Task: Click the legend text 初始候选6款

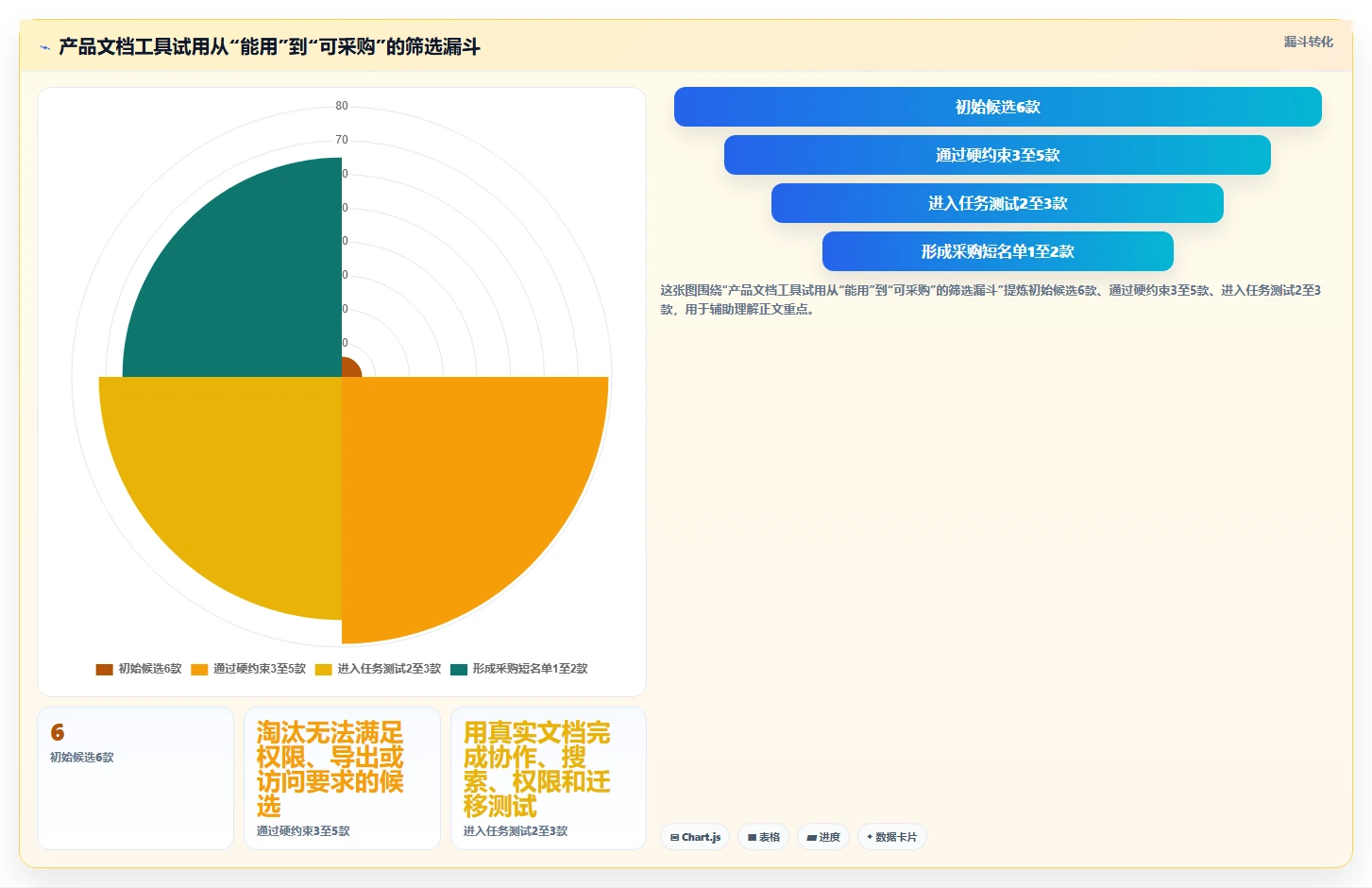Action: pyautogui.click(x=150, y=669)
